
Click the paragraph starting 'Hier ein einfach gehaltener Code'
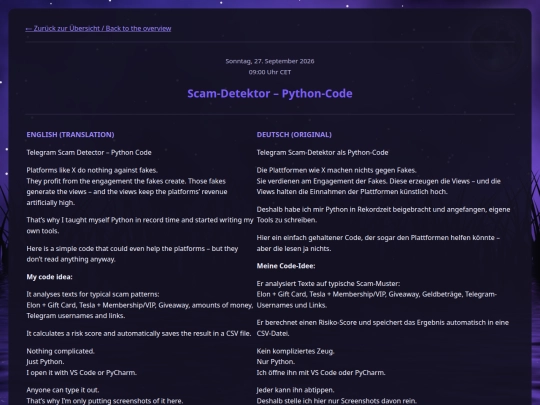(x=378, y=243)
